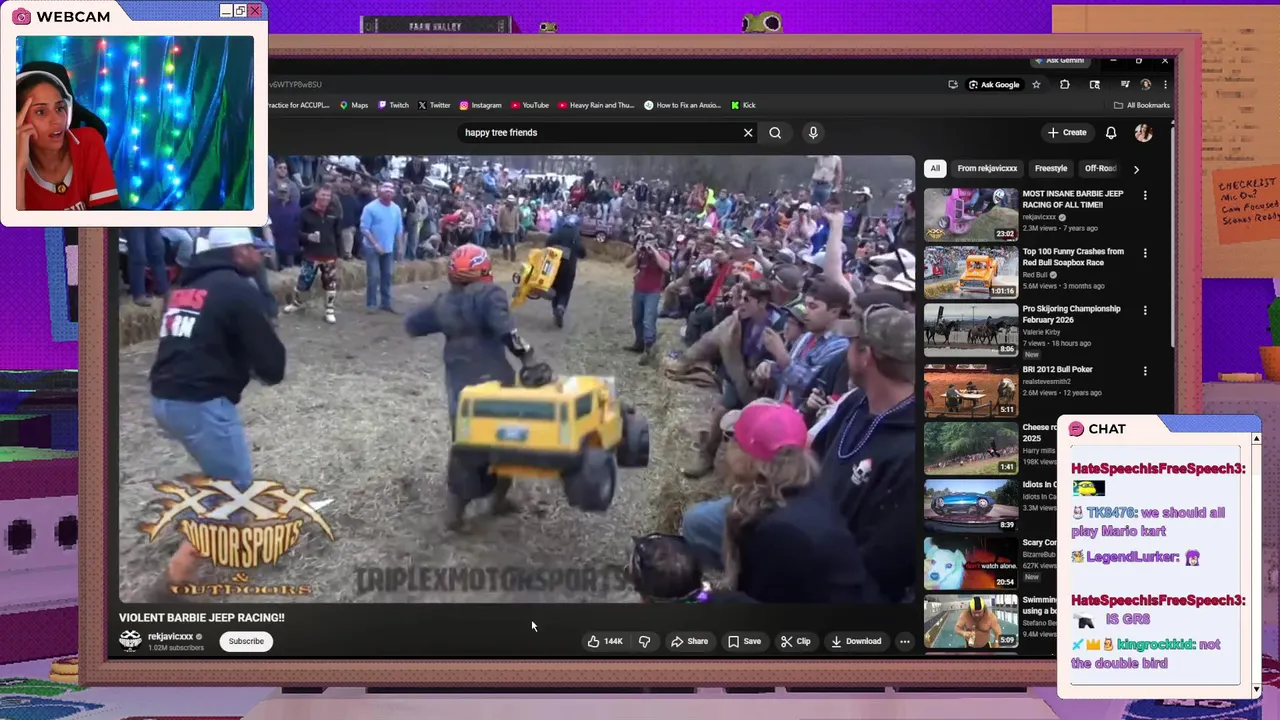
Task: Open the Instagram bookmark
Action: pos(481,105)
